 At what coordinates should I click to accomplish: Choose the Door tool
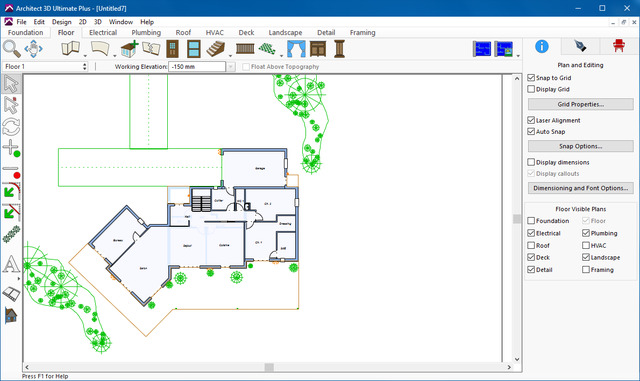pyautogui.click(x=173, y=49)
